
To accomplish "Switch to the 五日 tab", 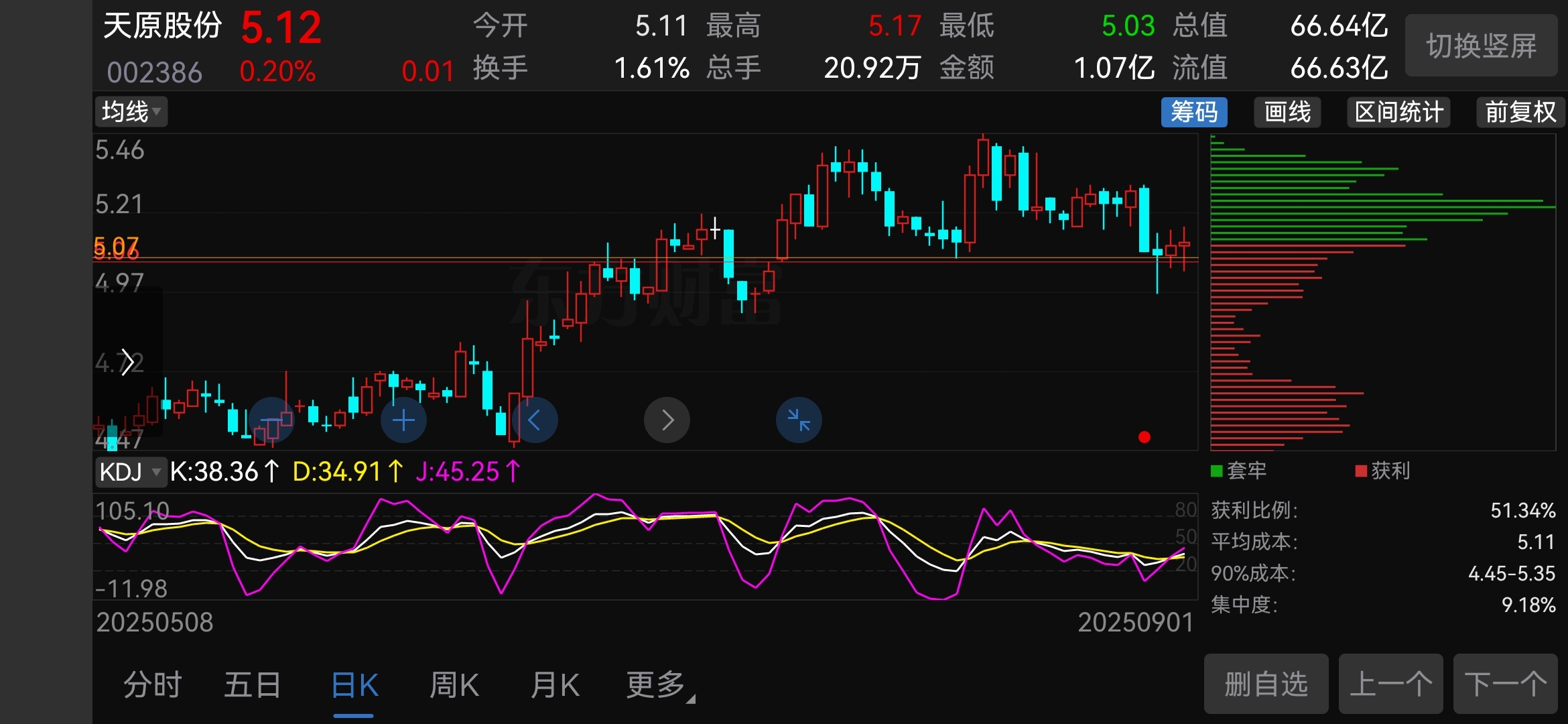I will pyautogui.click(x=253, y=685).
